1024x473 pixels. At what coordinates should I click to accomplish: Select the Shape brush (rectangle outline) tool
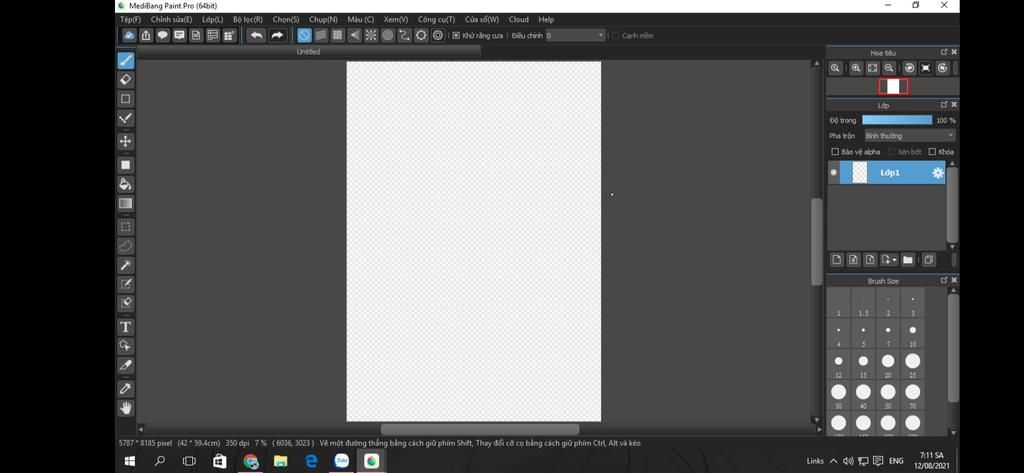(x=125, y=99)
